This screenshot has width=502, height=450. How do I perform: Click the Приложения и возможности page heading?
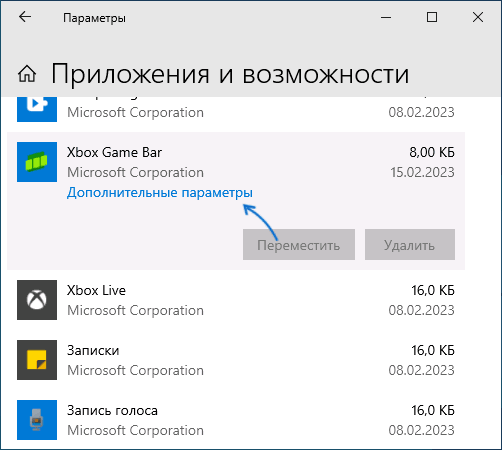click(230, 75)
